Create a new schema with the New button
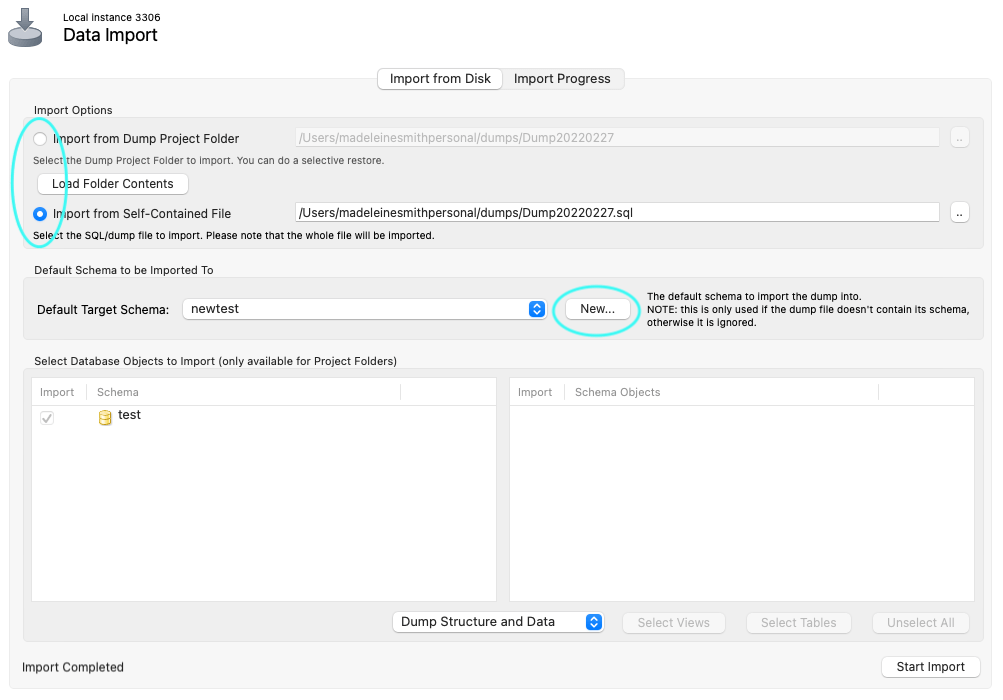The width and height of the screenshot is (1003, 700). [597, 310]
